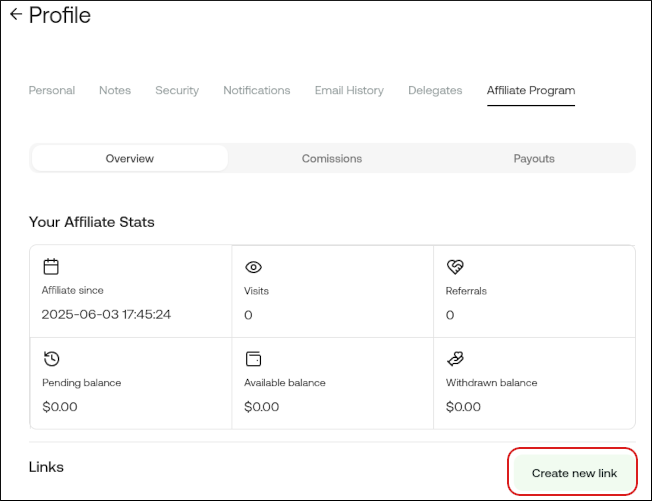This screenshot has height=501, width=652.
Task: Switch to the Notes tab
Action: coord(115,90)
